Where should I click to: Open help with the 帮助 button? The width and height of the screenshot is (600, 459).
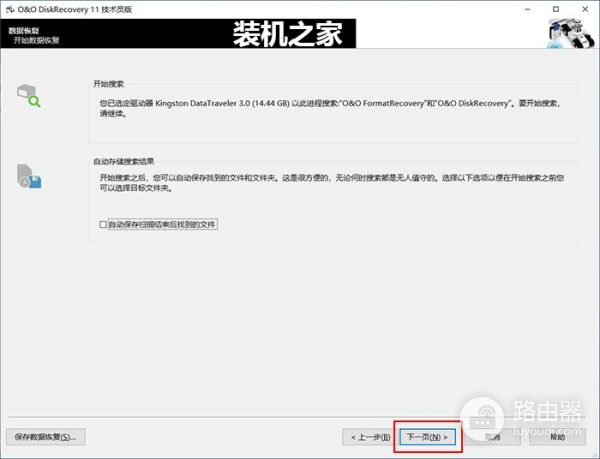(x=557, y=437)
